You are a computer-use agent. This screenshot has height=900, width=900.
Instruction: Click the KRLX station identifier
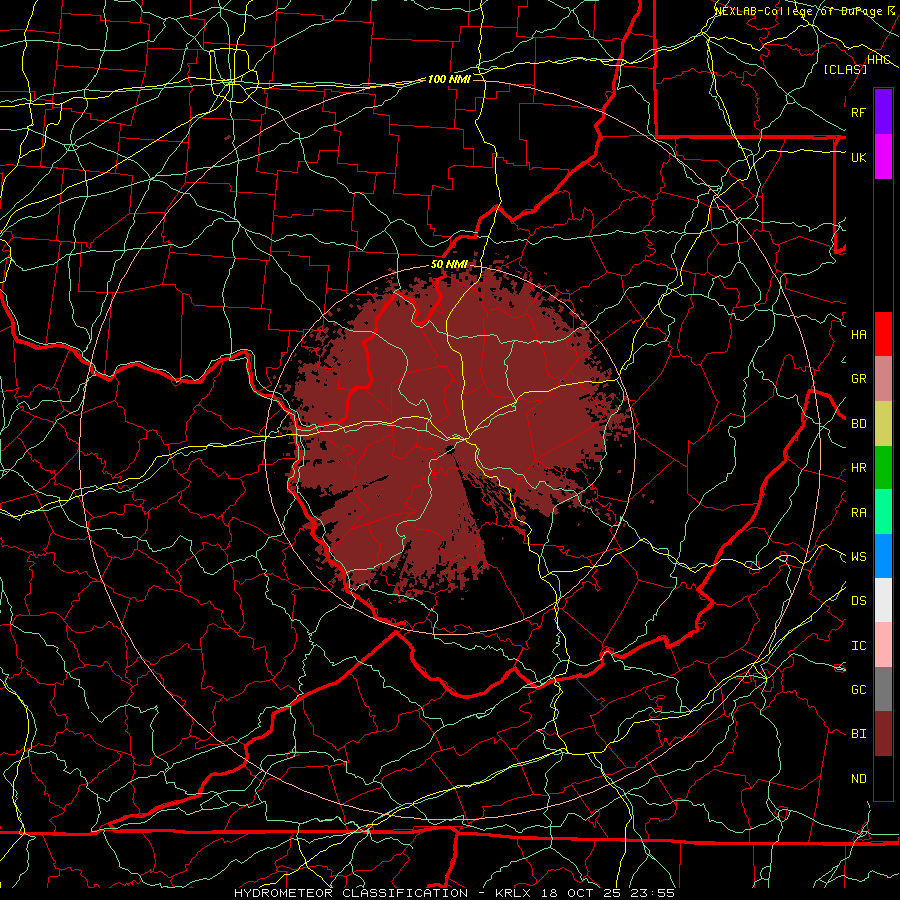pyautogui.click(x=513, y=893)
